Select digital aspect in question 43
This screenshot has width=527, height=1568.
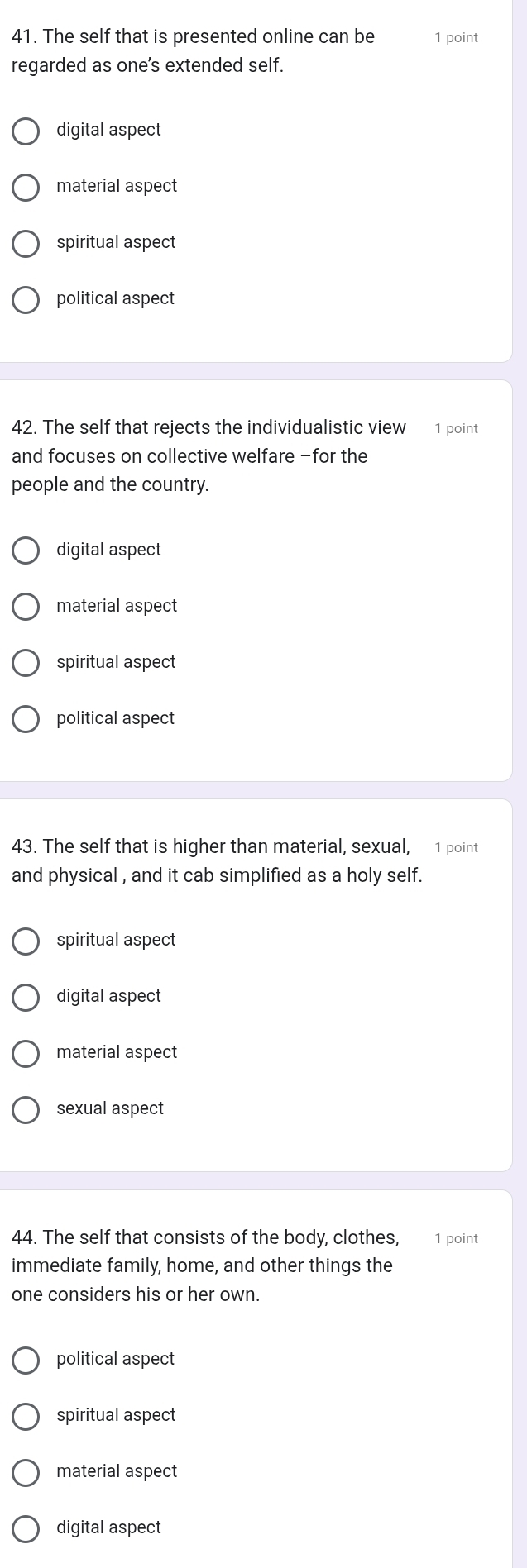26,997
